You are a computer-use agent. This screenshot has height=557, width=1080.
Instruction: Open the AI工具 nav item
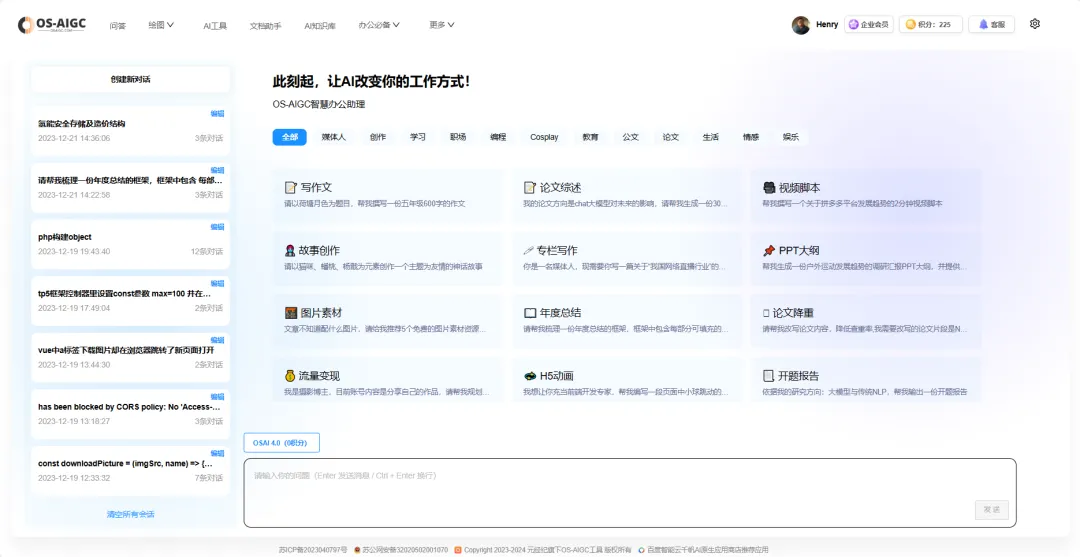pyautogui.click(x=215, y=25)
